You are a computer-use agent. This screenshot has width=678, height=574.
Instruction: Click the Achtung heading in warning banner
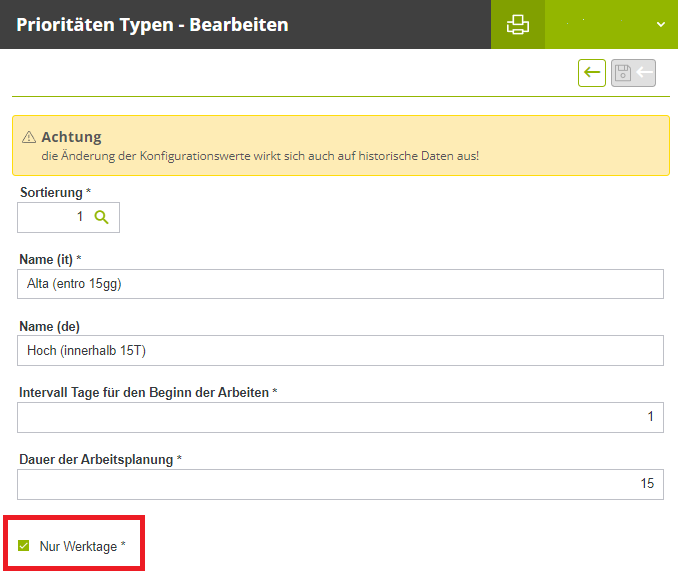(x=71, y=137)
